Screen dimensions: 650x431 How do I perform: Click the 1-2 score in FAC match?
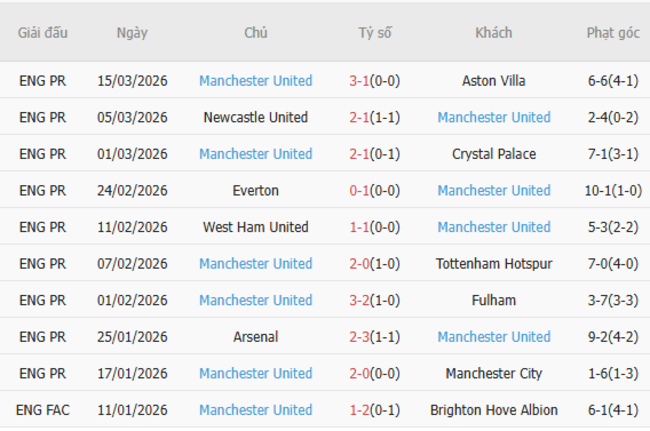tap(360, 410)
